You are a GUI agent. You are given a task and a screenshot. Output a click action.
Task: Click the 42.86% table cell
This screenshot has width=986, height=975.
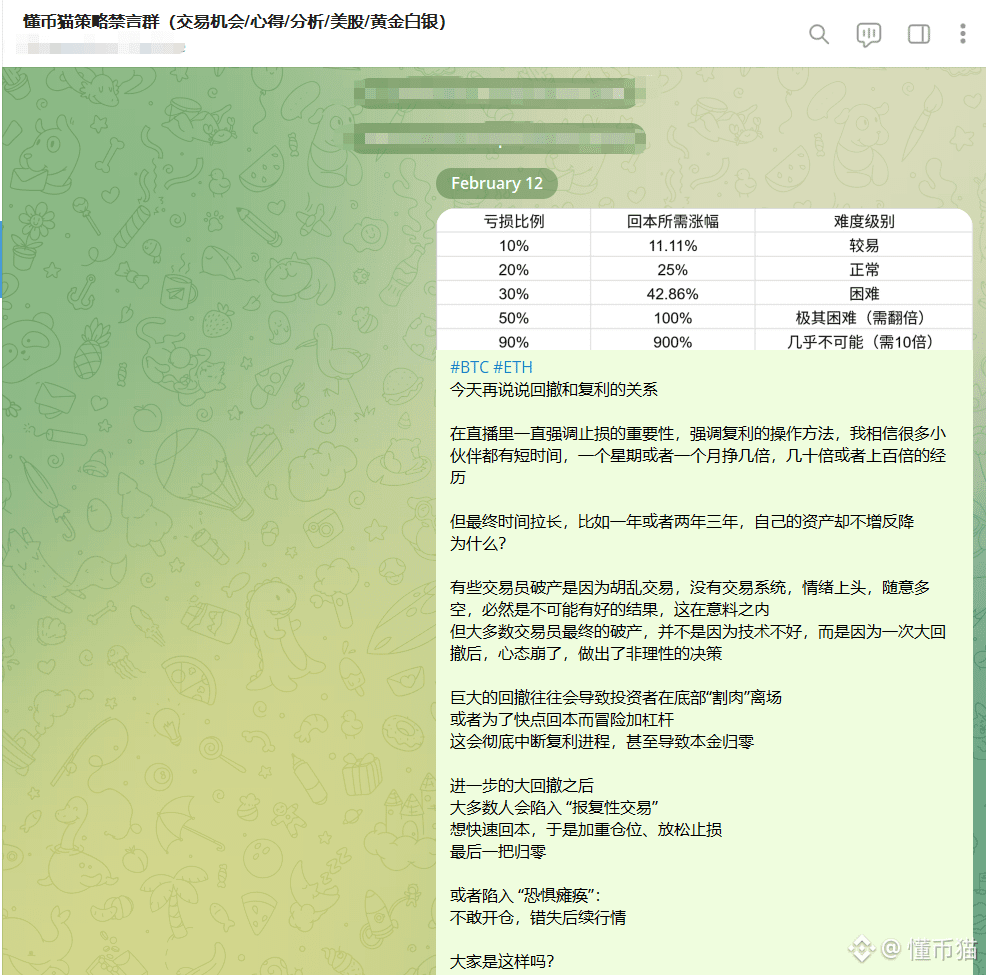tap(673, 294)
